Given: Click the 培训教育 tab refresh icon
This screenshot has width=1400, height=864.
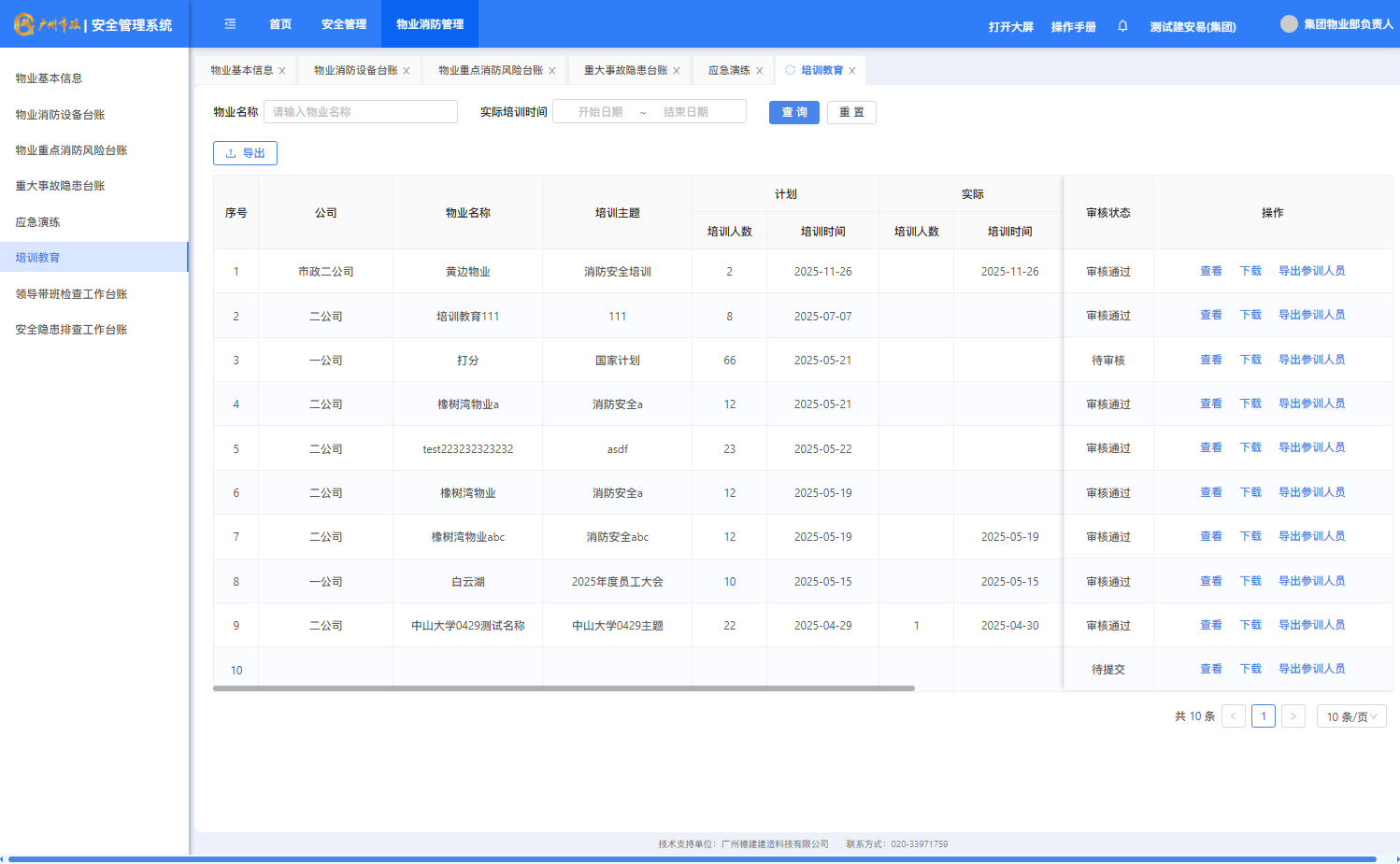Looking at the screenshot, I should 790,70.
